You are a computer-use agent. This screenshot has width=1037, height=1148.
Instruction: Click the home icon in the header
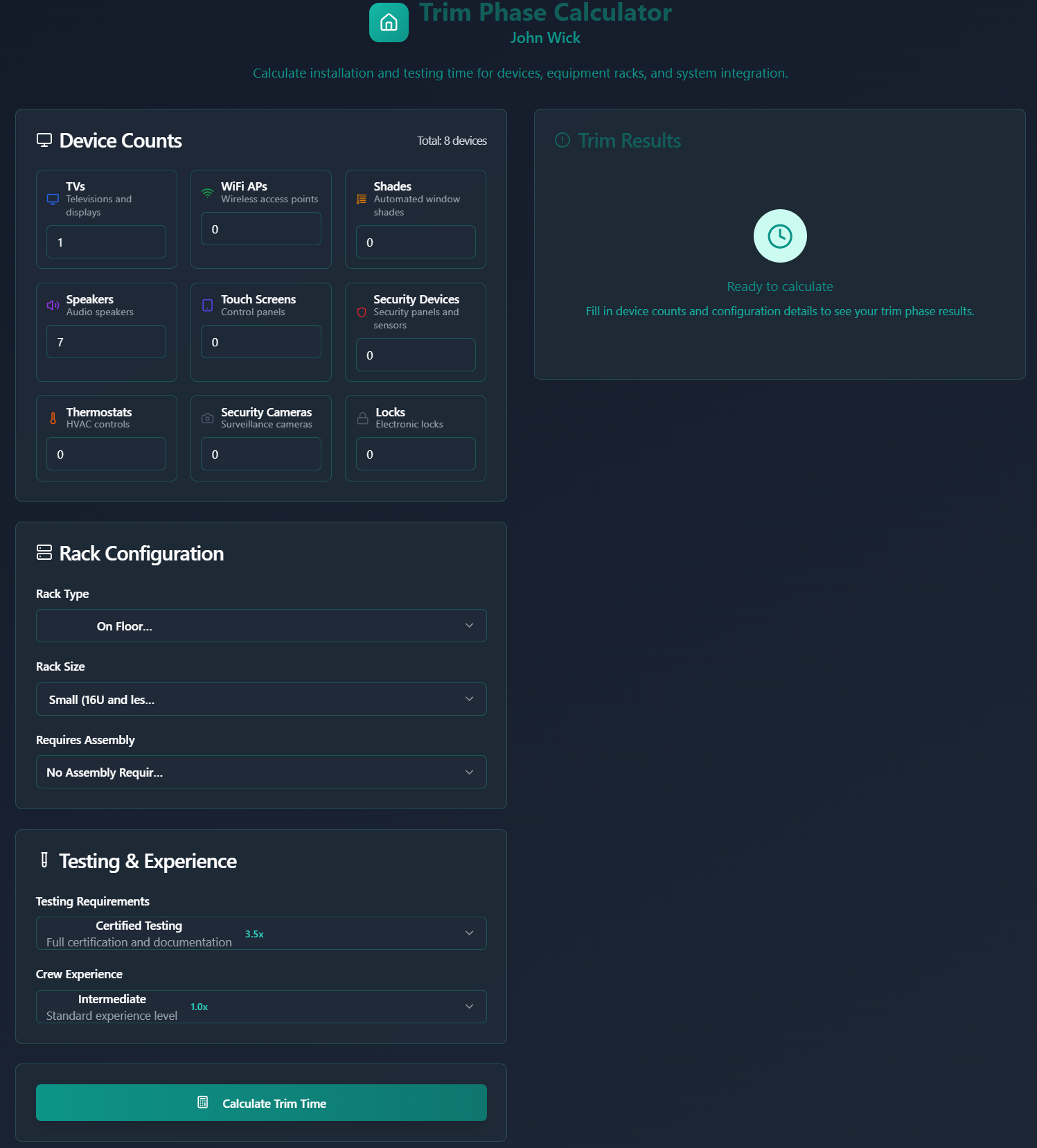pyautogui.click(x=389, y=23)
